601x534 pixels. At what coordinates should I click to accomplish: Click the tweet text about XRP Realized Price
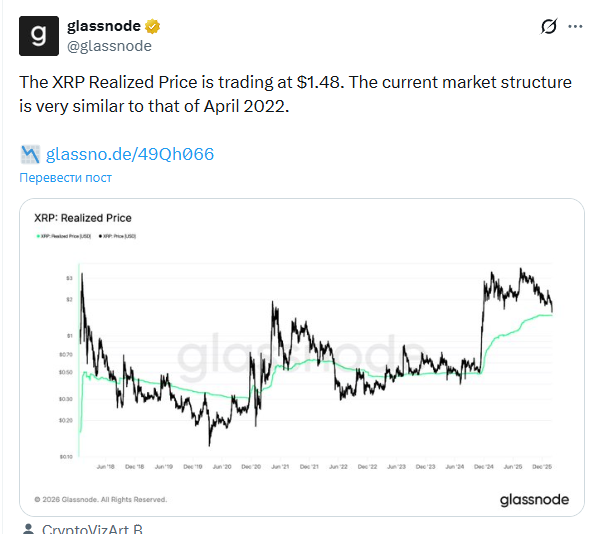[295, 93]
